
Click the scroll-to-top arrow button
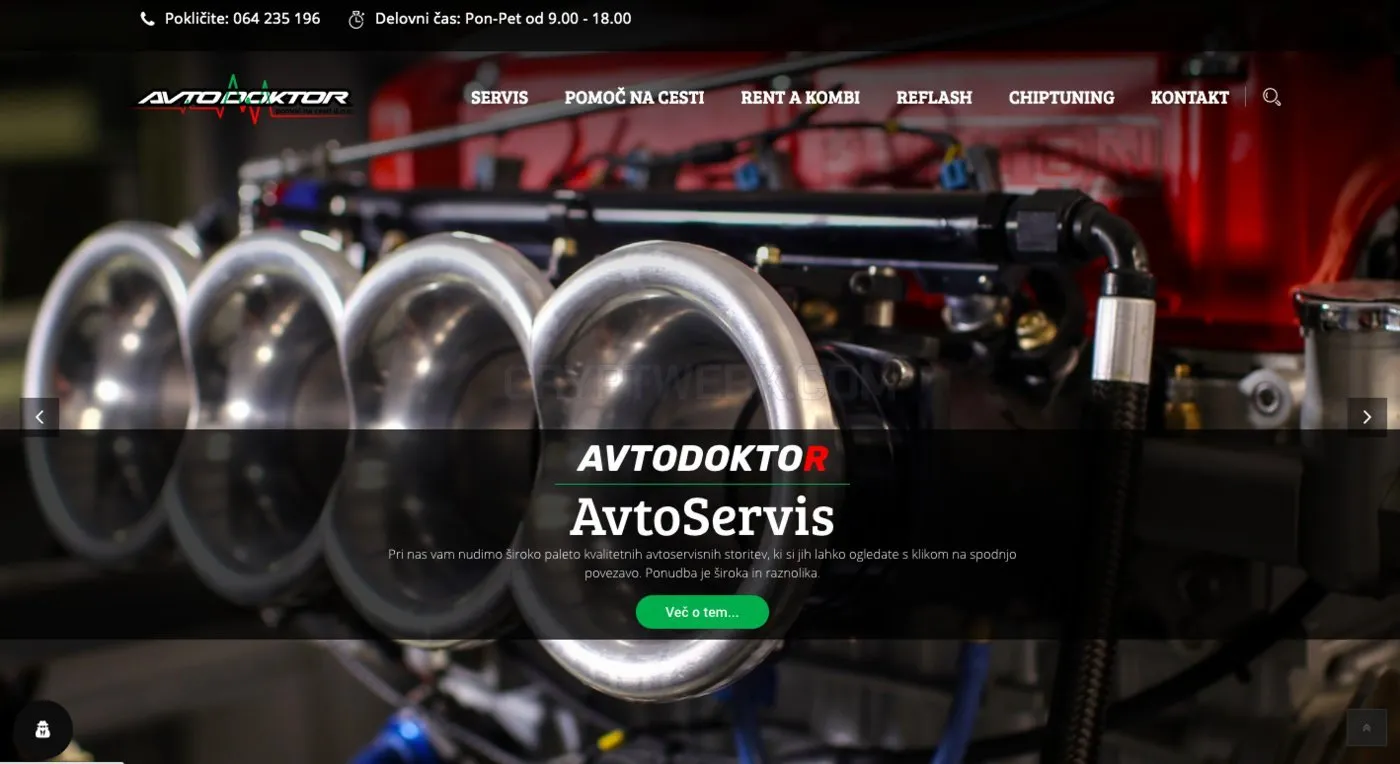tap(1366, 728)
